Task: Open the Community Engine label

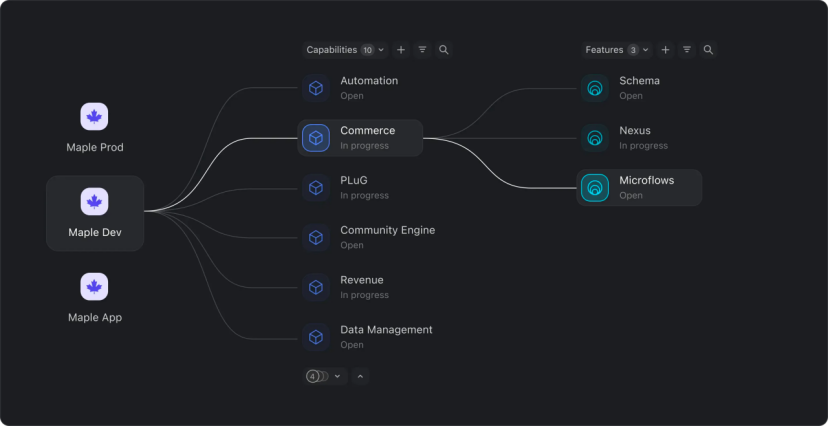Action: (388, 230)
